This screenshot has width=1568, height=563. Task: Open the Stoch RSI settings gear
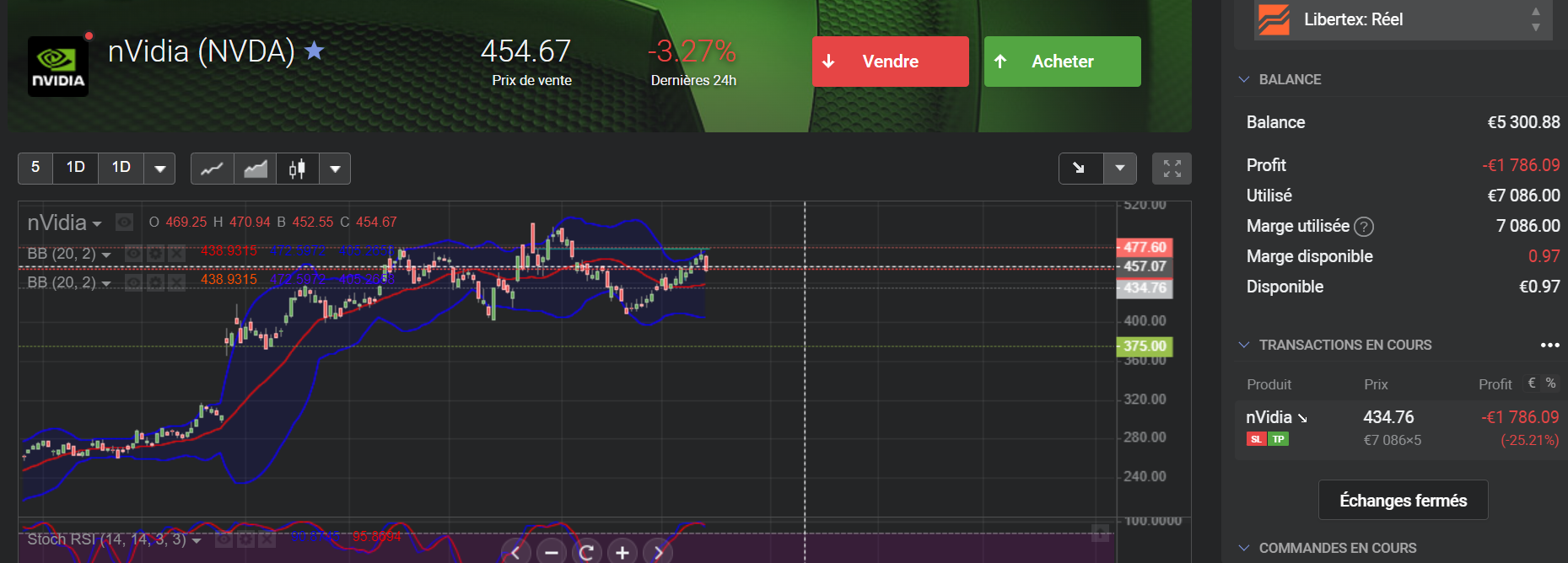pyautogui.click(x=245, y=539)
